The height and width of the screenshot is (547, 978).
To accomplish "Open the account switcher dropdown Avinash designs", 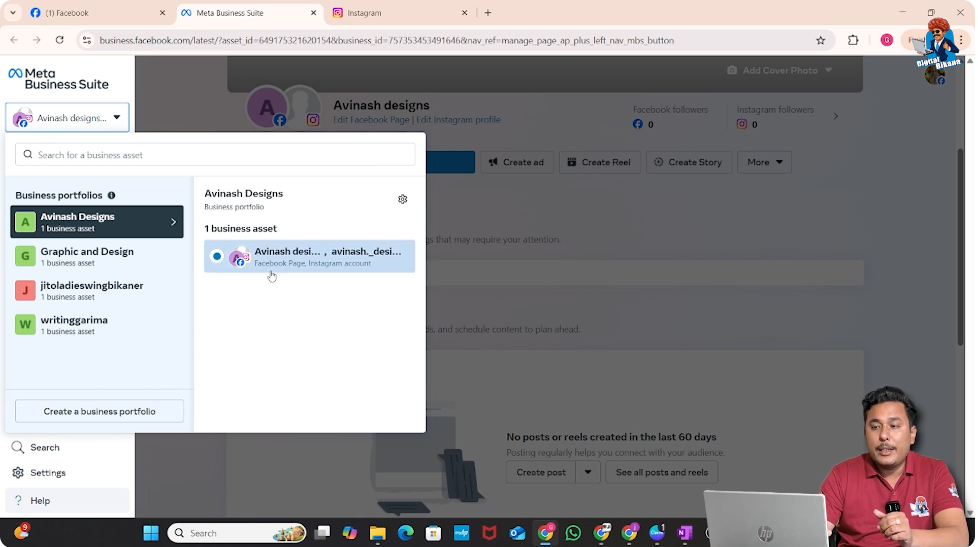I will coord(67,117).
